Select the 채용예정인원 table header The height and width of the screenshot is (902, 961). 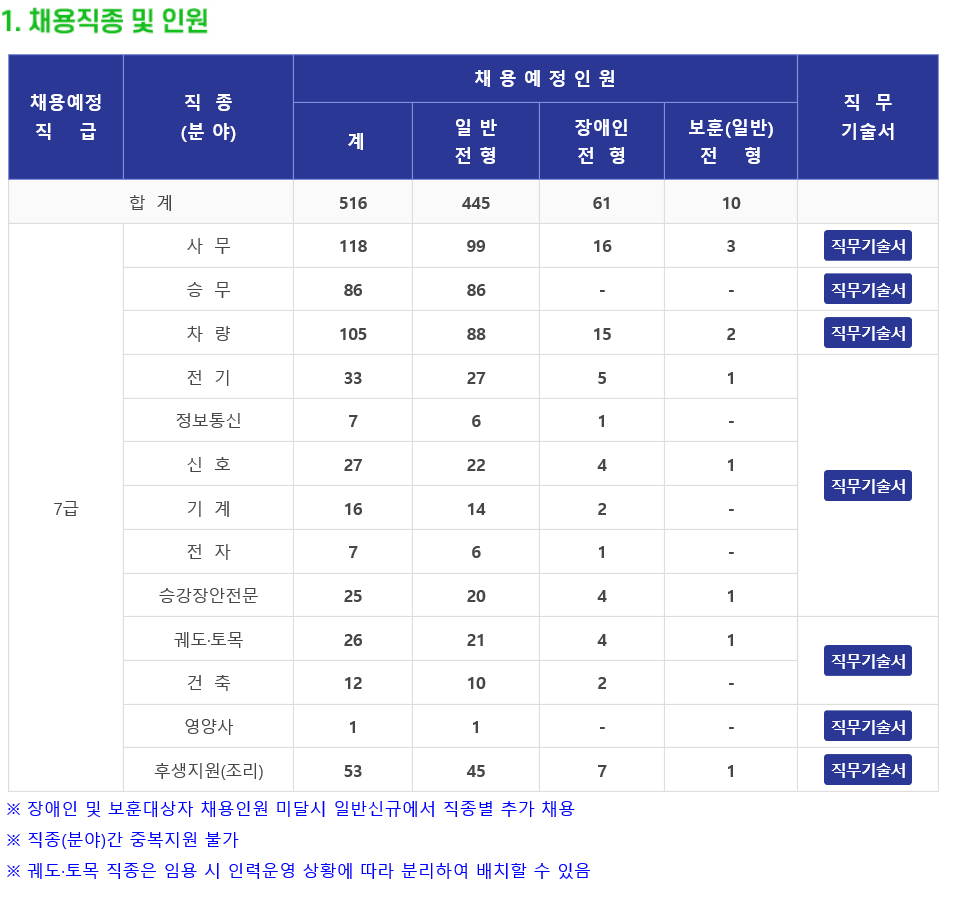point(544,79)
